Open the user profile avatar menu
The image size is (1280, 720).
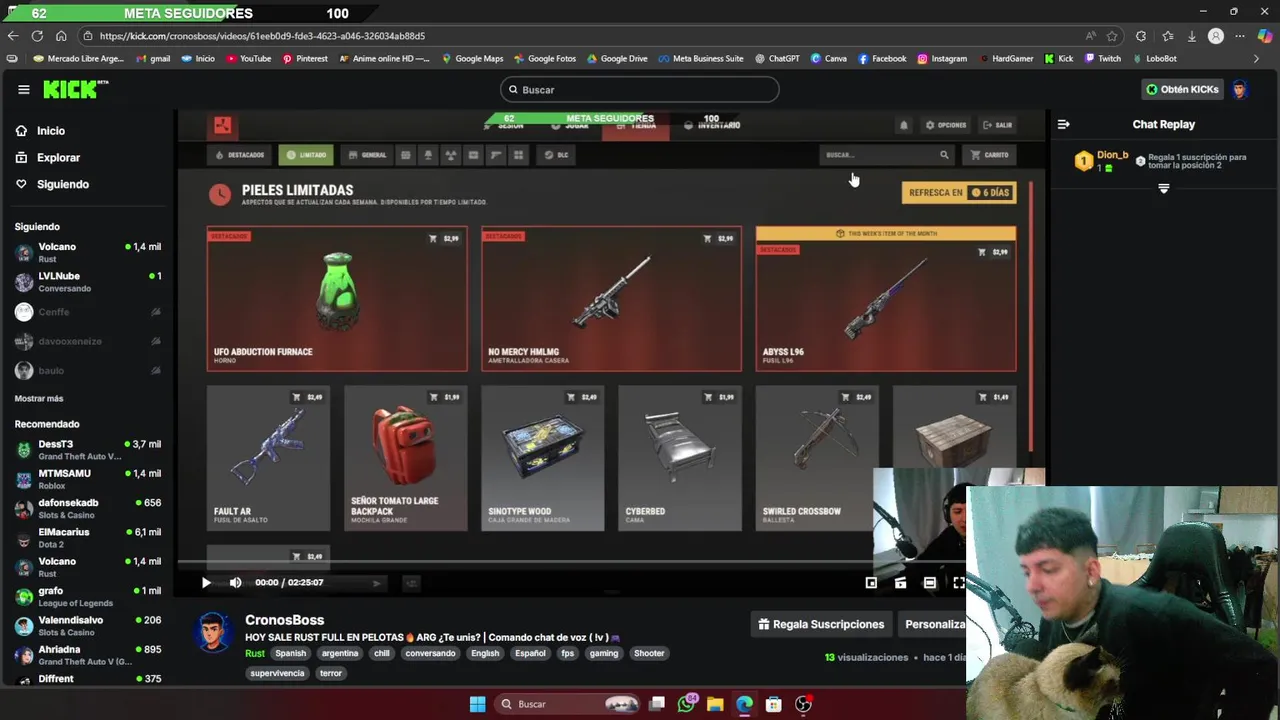click(x=1241, y=89)
